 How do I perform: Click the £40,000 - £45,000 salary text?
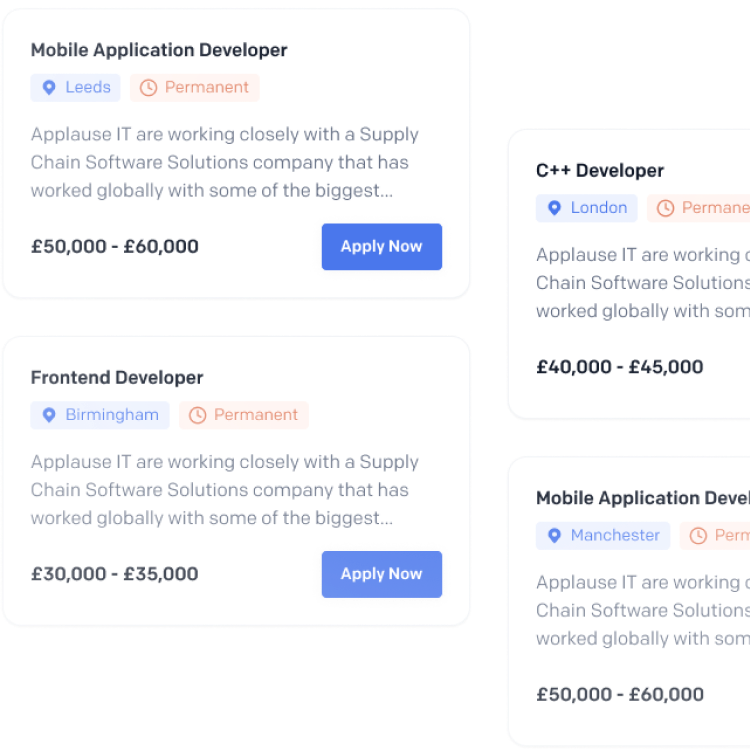[620, 367]
